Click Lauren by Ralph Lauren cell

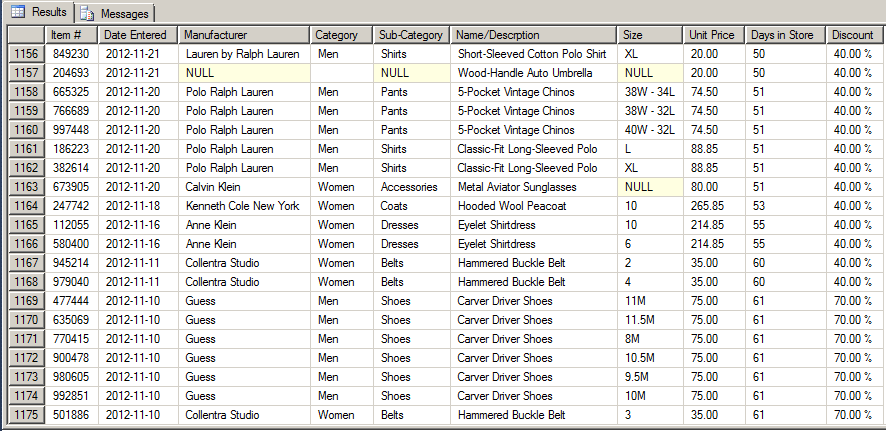click(x=244, y=54)
